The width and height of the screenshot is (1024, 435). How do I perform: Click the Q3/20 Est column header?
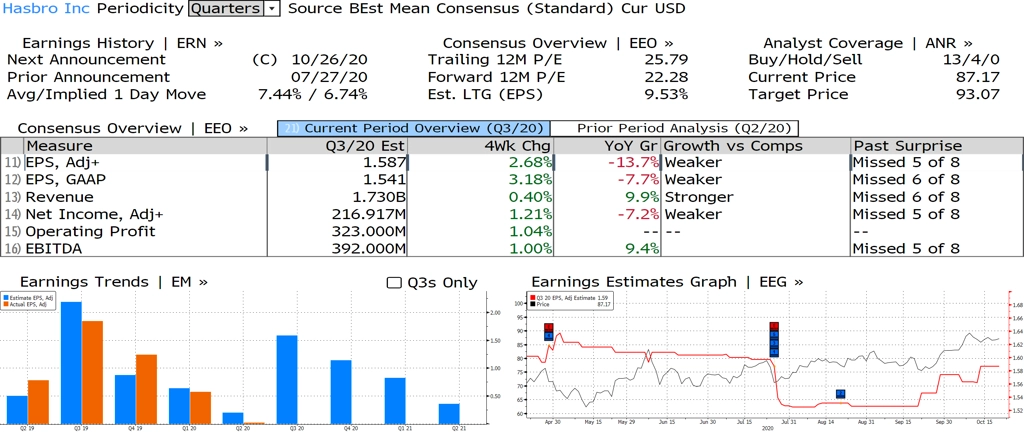click(337, 146)
